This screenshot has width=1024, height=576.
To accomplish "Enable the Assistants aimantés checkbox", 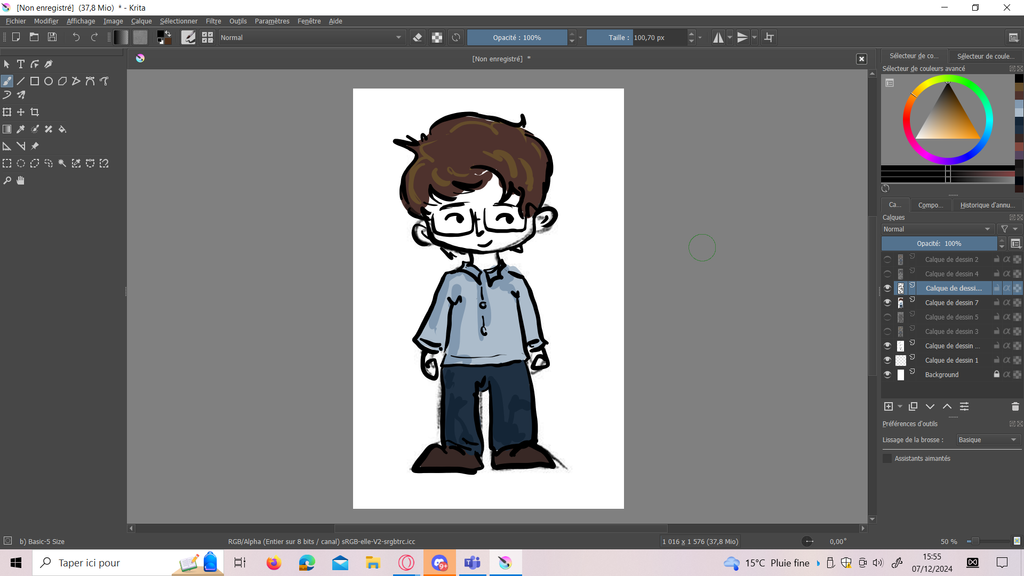I will click(887, 458).
